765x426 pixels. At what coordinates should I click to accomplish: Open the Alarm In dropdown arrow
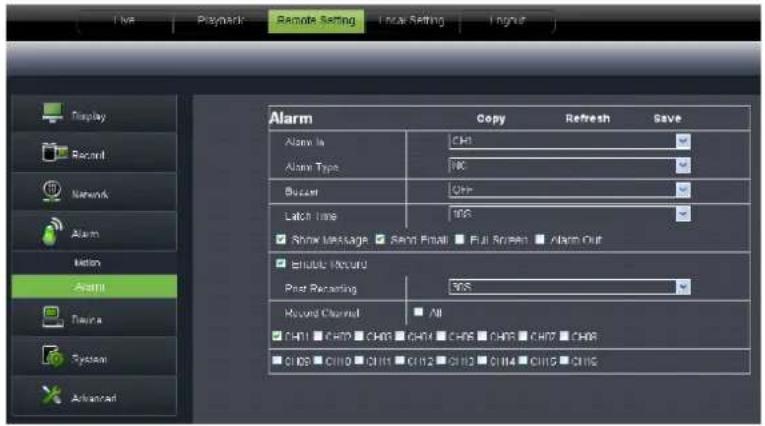(683, 142)
